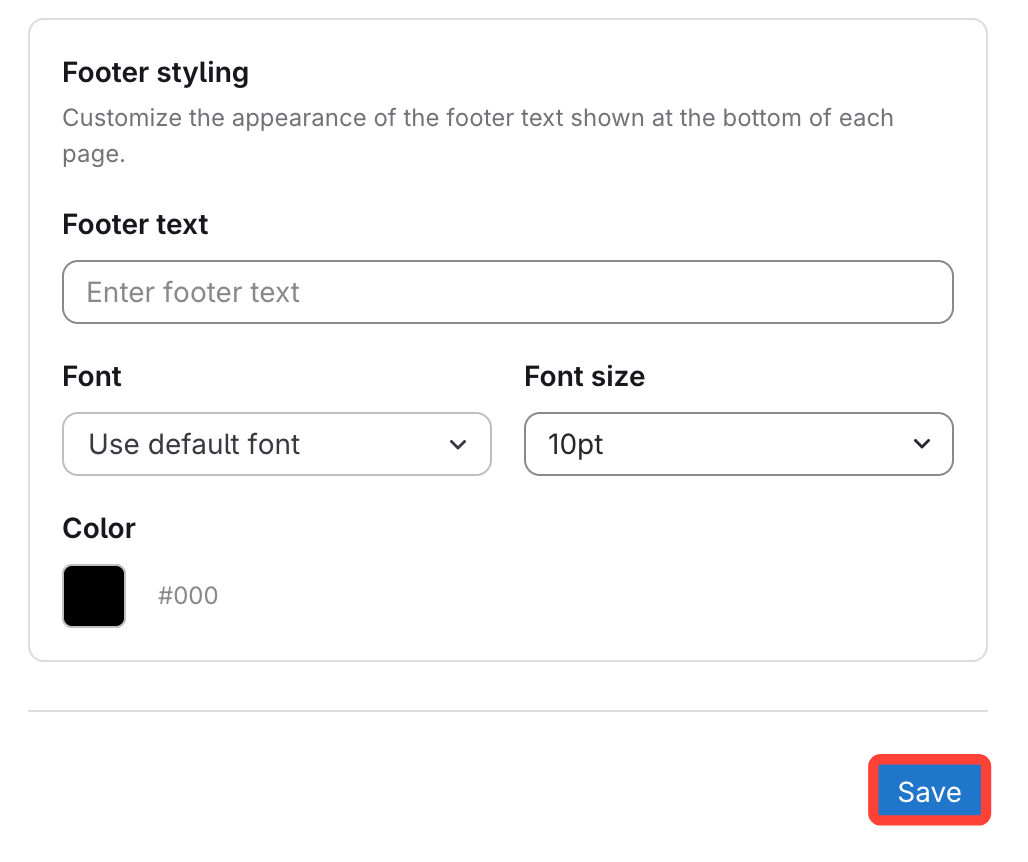
Task: Click the divider line above Save
Action: coord(507,711)
